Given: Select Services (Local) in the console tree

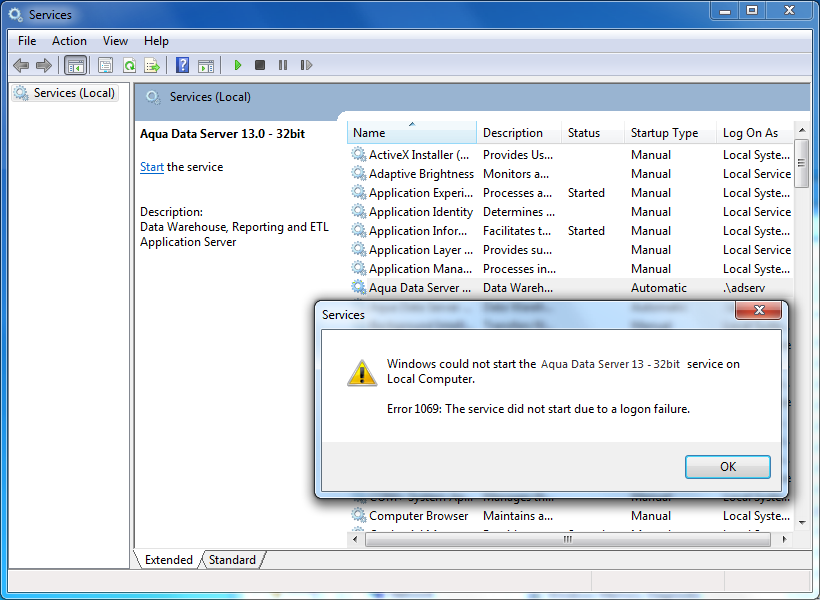Looking at the screenshot, I should tap(66, 93).
